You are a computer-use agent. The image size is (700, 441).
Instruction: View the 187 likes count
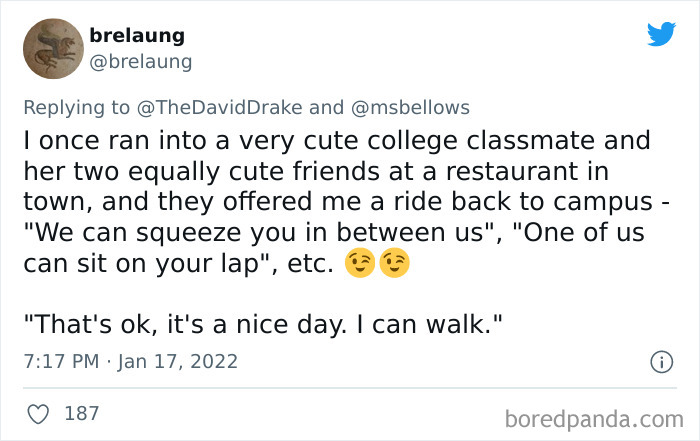81,412
